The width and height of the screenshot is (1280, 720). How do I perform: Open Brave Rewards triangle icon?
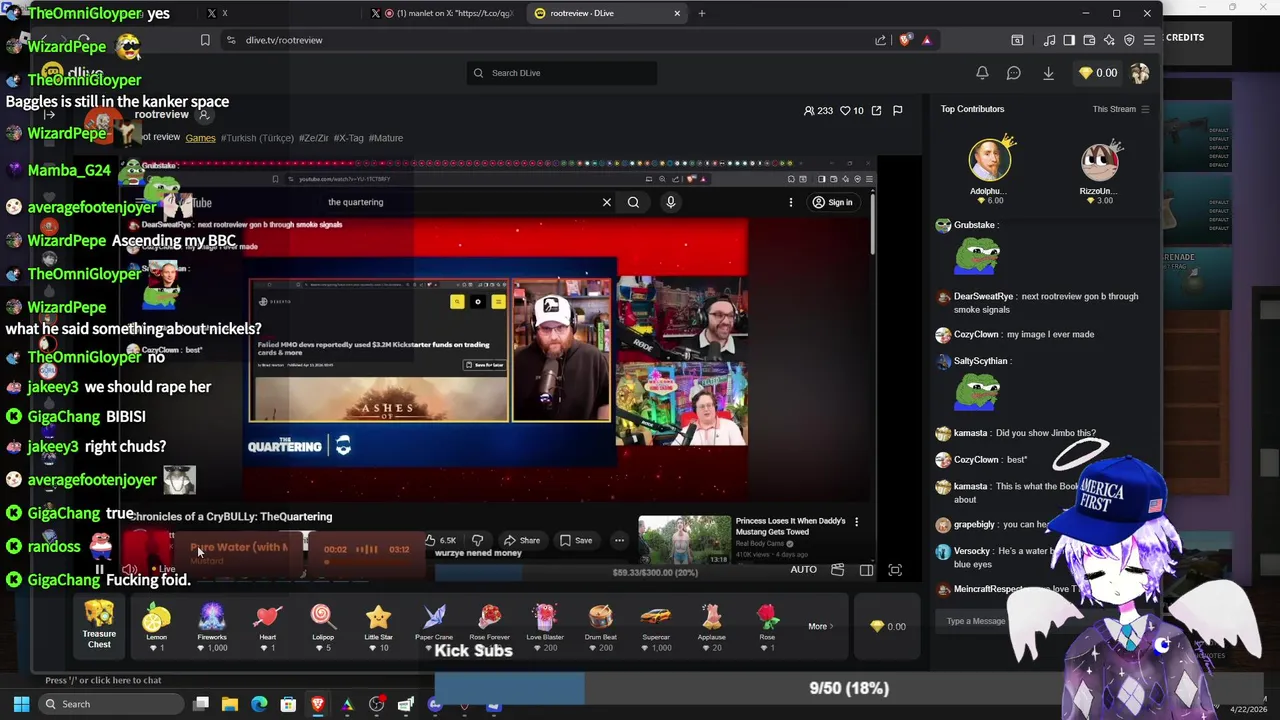(x=927, y=40)
